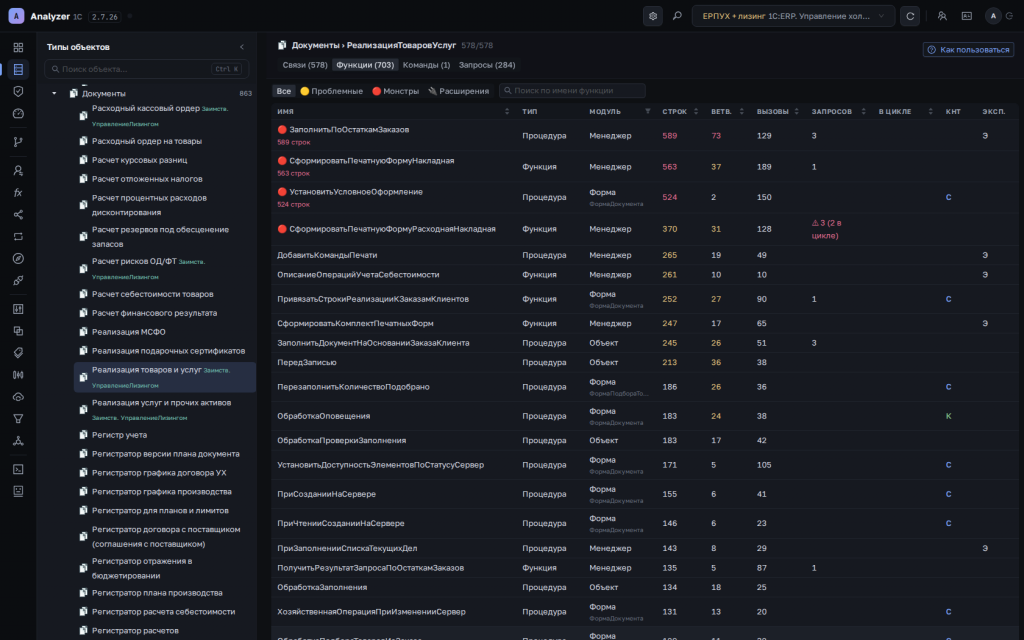Switch to the 'Связи (578)' tab
The height and width of the screenshot is (640, 1024).
pyautogui.click(x=305, y=65)
